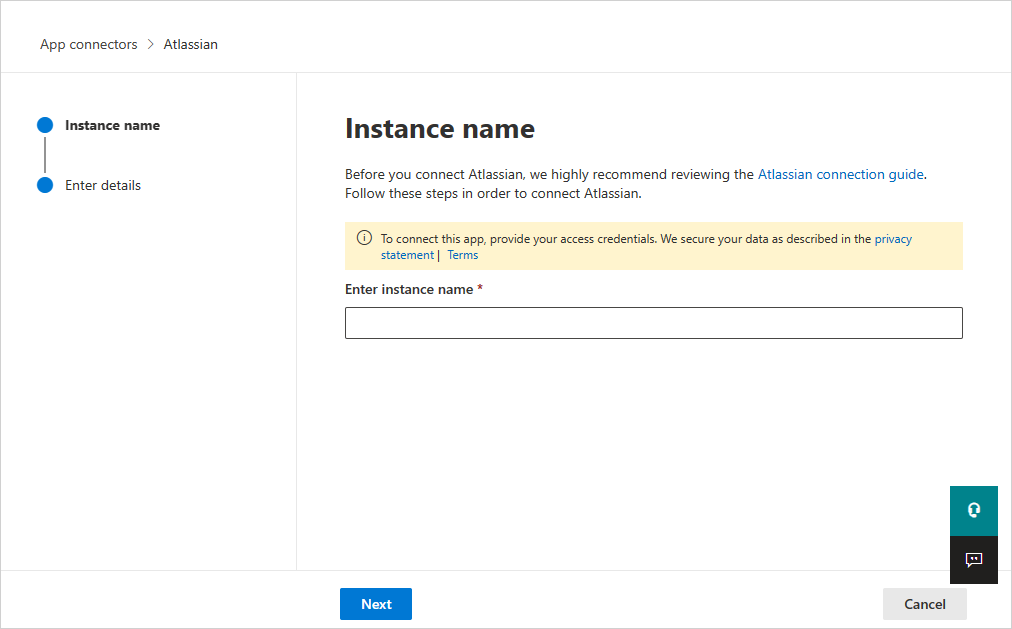
Task: Open the teal support headset icon
Action: pyautogui.click(x=973, y=510)
